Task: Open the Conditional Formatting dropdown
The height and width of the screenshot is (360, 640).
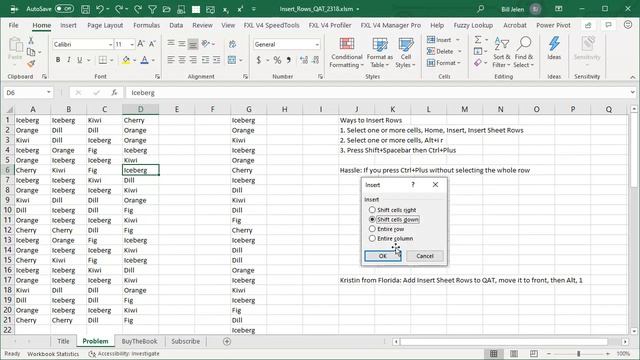Action: coord(347,52)
